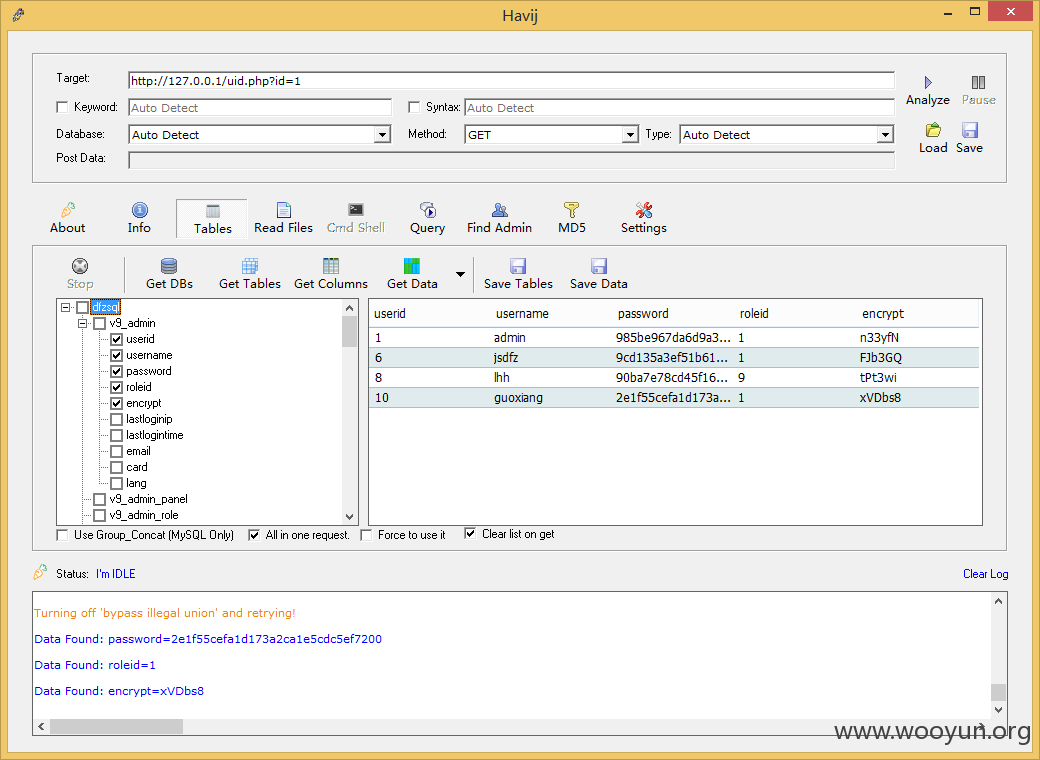Check the lastlogintime column checkbox

[116, 435]
